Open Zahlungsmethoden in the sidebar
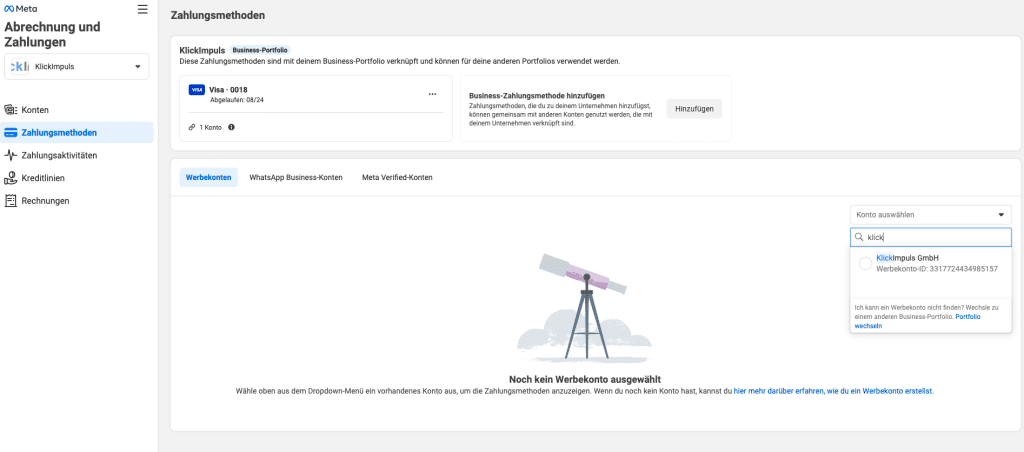This screenshot has height=452, width=1024. [x=58, y=132]
